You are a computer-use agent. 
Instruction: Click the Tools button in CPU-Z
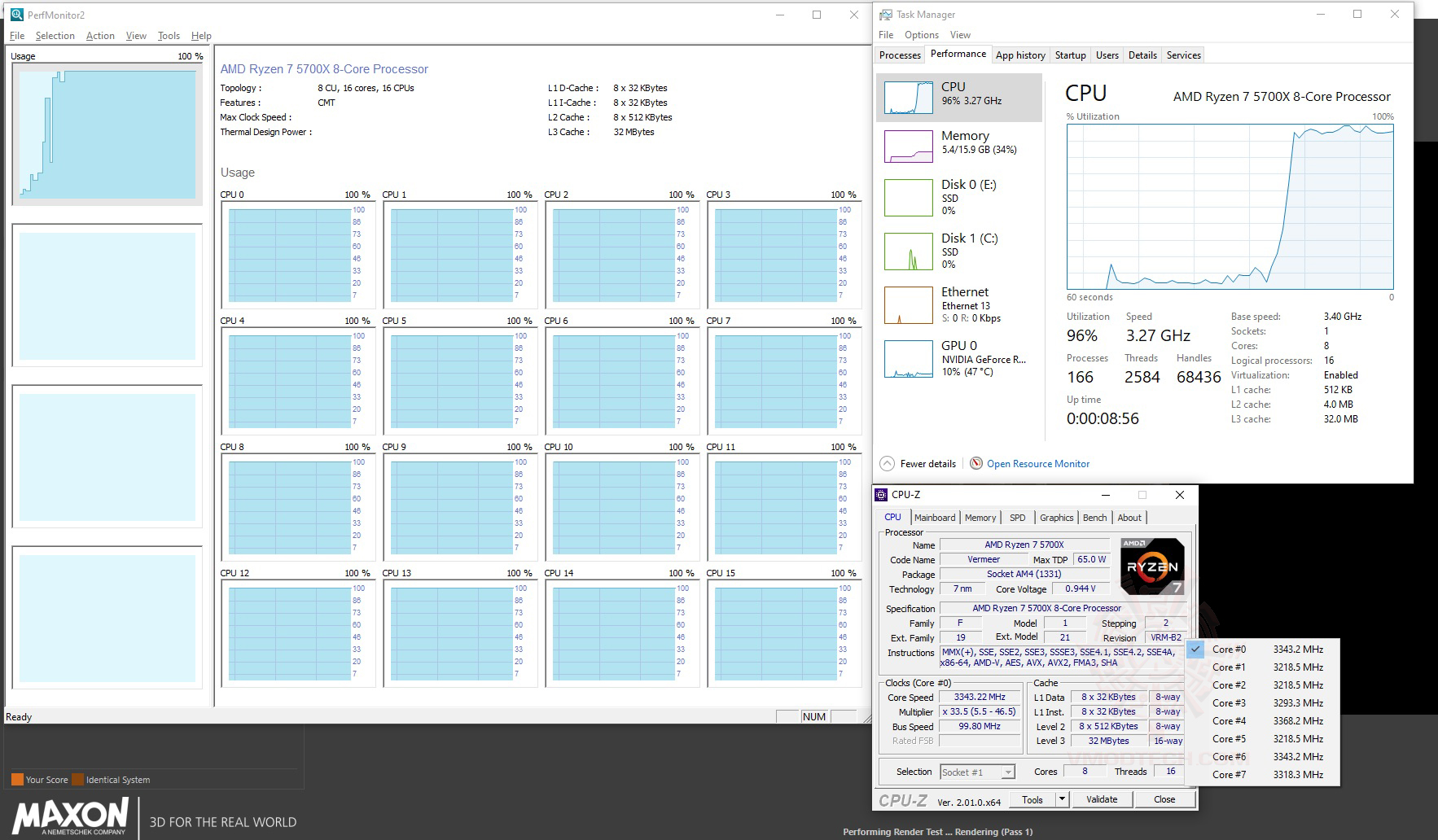[x=1032, y=799]
